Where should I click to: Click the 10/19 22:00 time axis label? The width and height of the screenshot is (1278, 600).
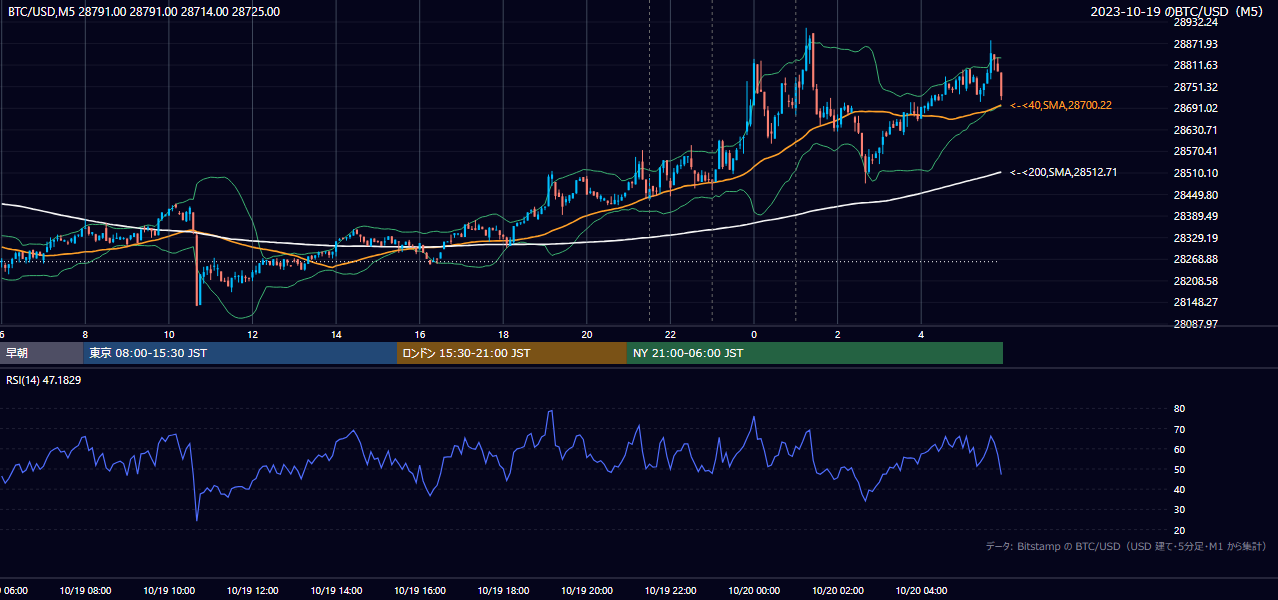671,590
